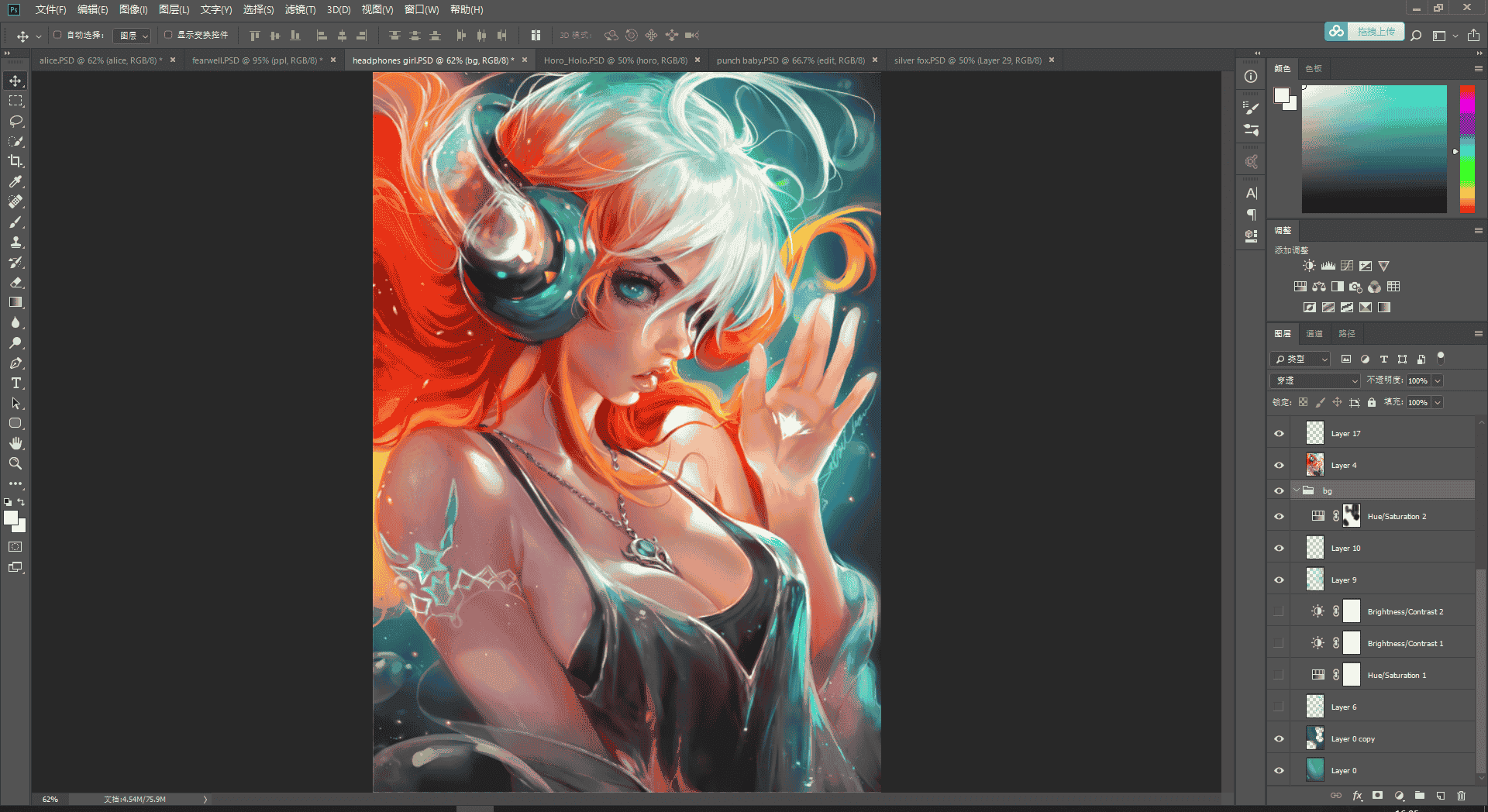Enable the auto-select checkbox (自动选择)
Viewport: 1488px width, 812px height.
pos(57,35)
